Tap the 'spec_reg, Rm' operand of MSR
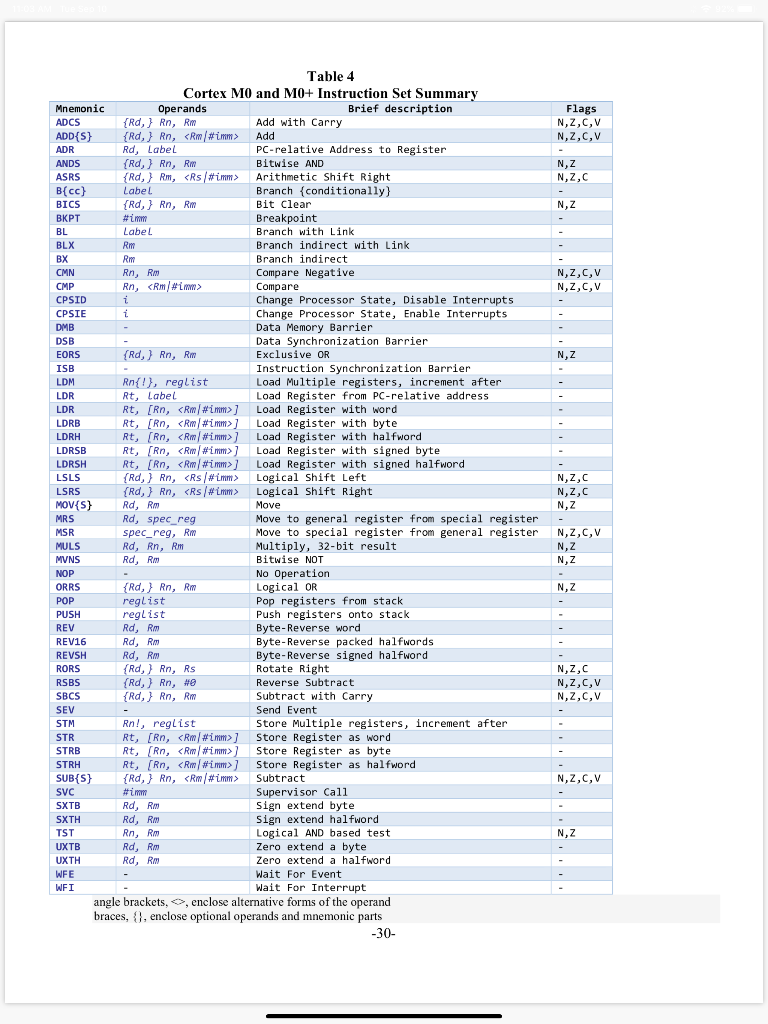 (x=159, y=532)
